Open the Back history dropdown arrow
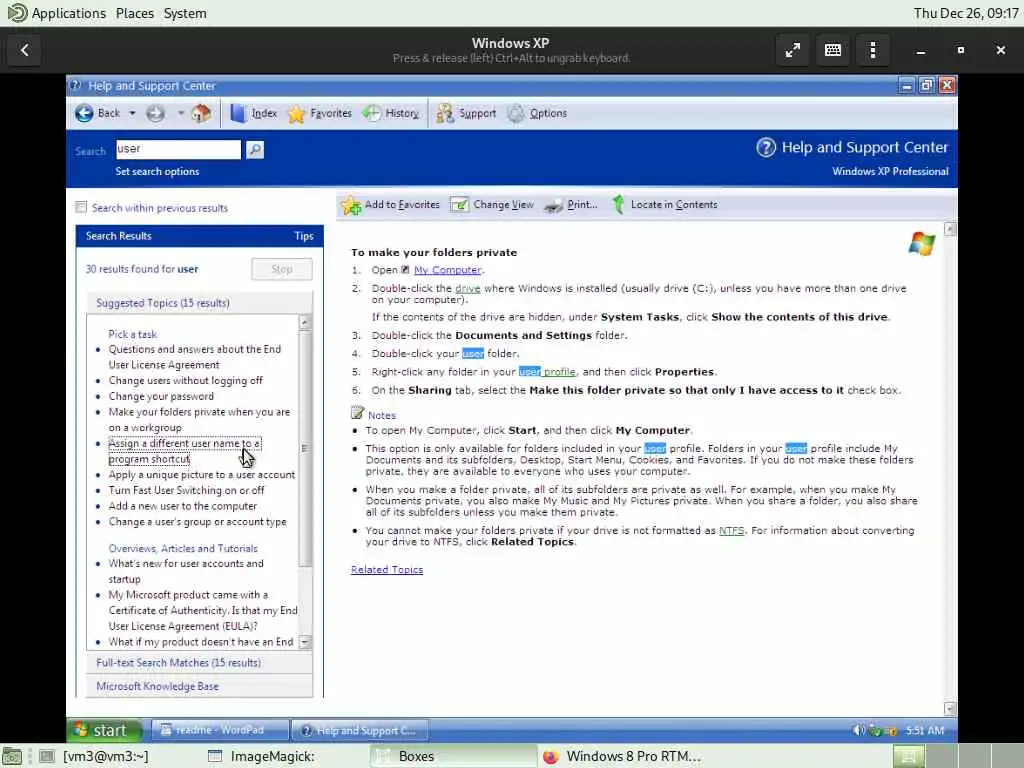 pyautogui.click(x=132, y=113)
